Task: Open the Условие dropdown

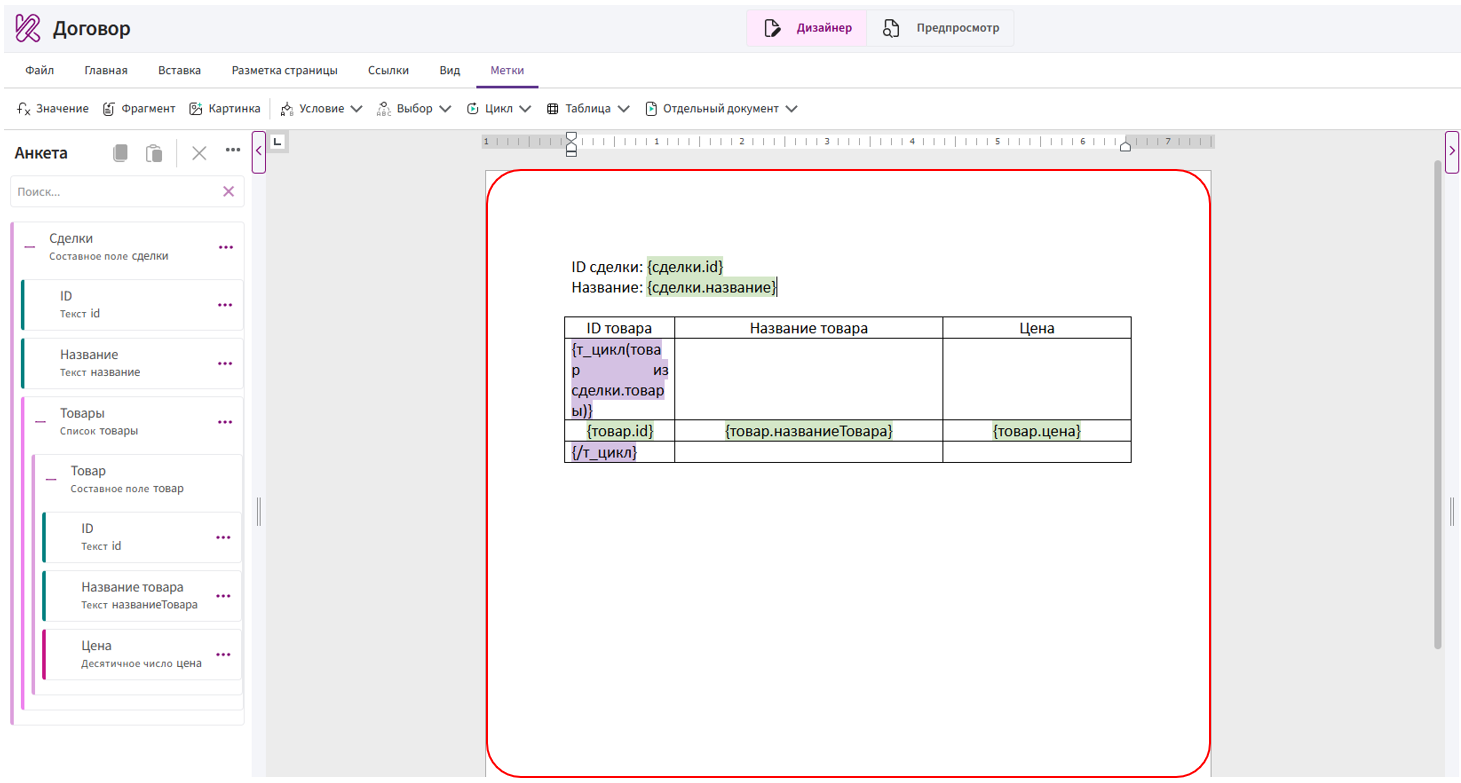Action: 321,108
